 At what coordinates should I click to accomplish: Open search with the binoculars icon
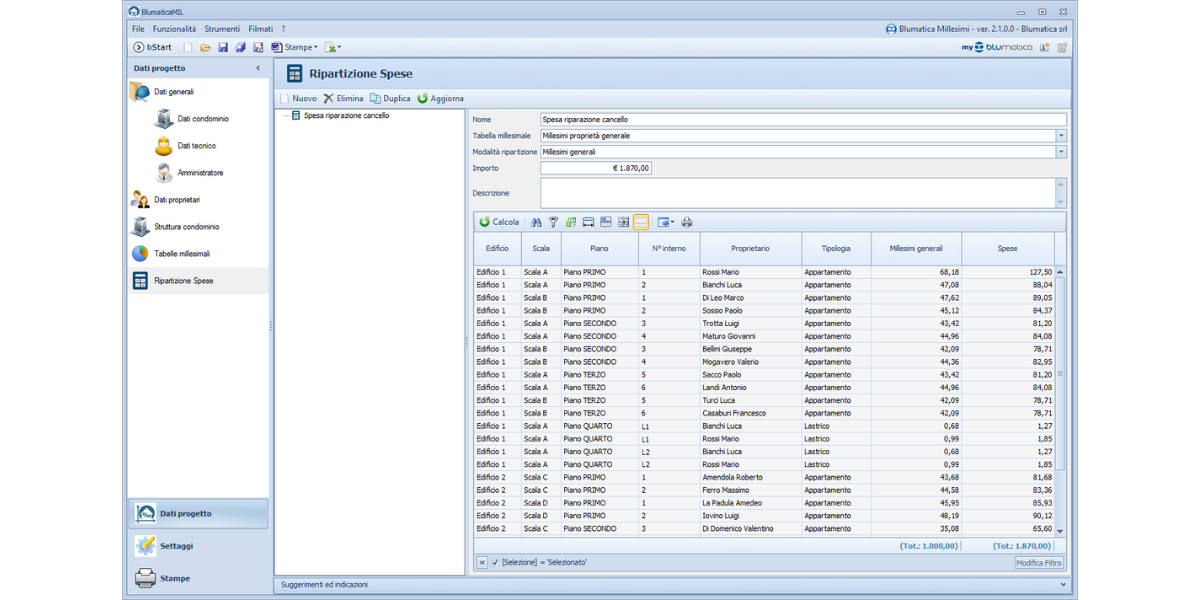coord(536,222)
